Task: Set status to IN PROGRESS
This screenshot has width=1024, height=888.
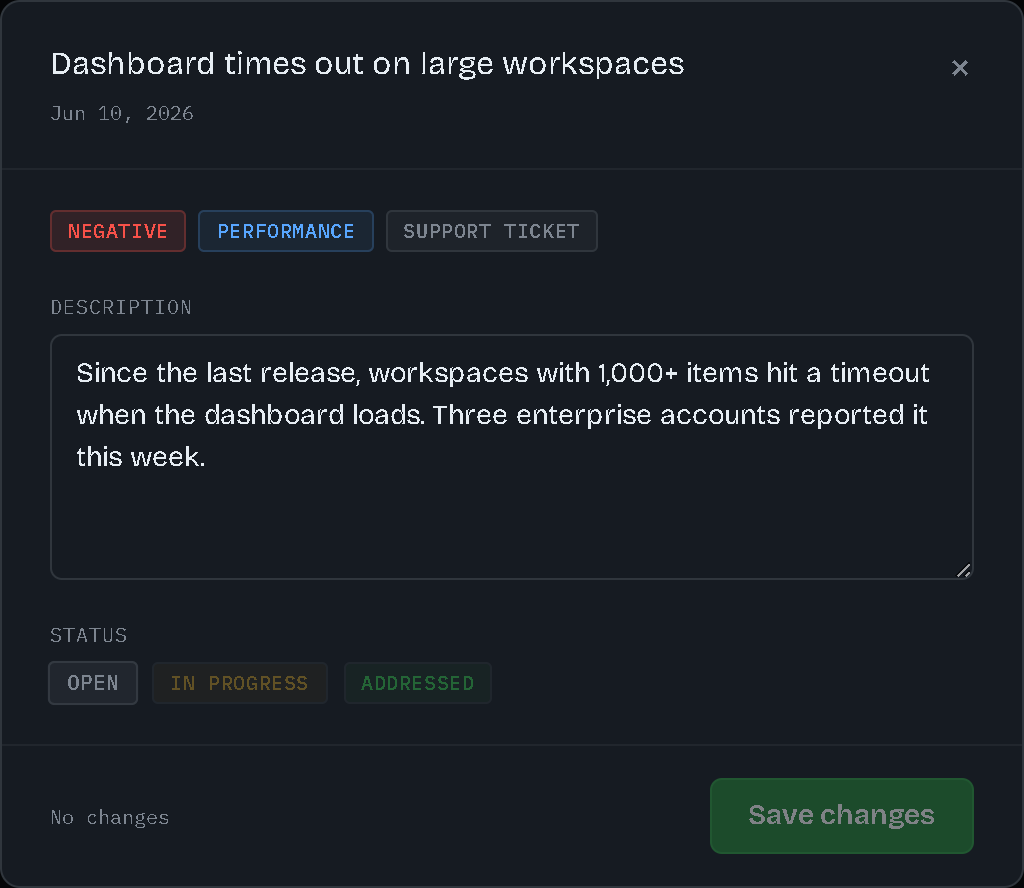Action: click(x=240, y=683)
